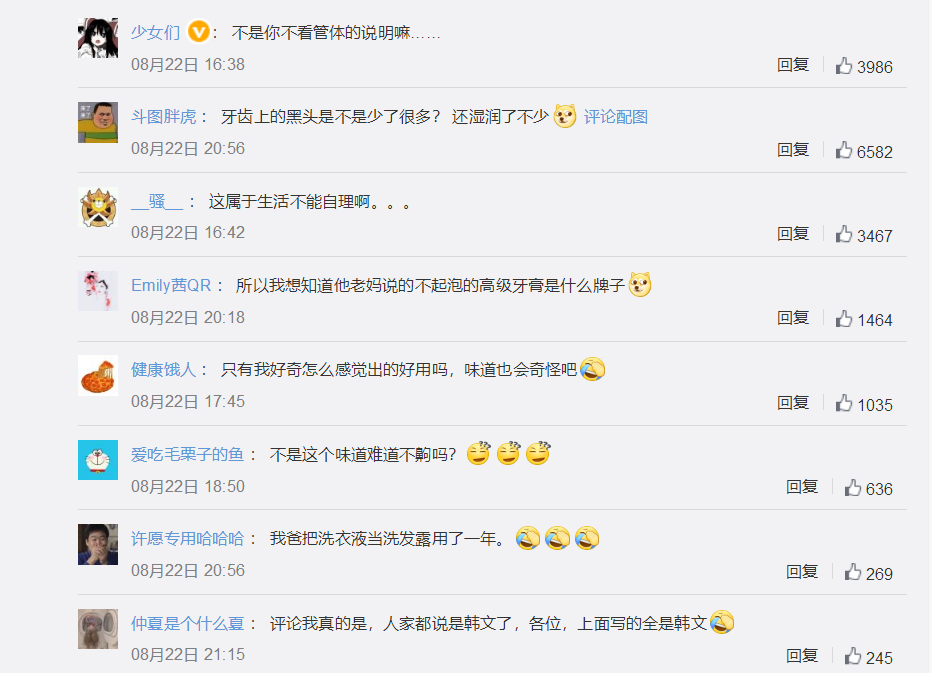Like the comment by 少女们
The image size is (932, 673).
coord(843,65)
